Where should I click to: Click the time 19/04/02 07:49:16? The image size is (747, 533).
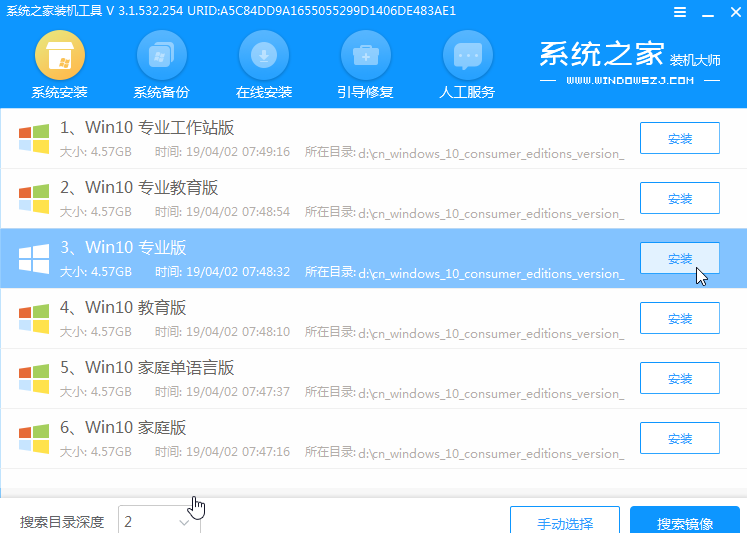[238, 152]
